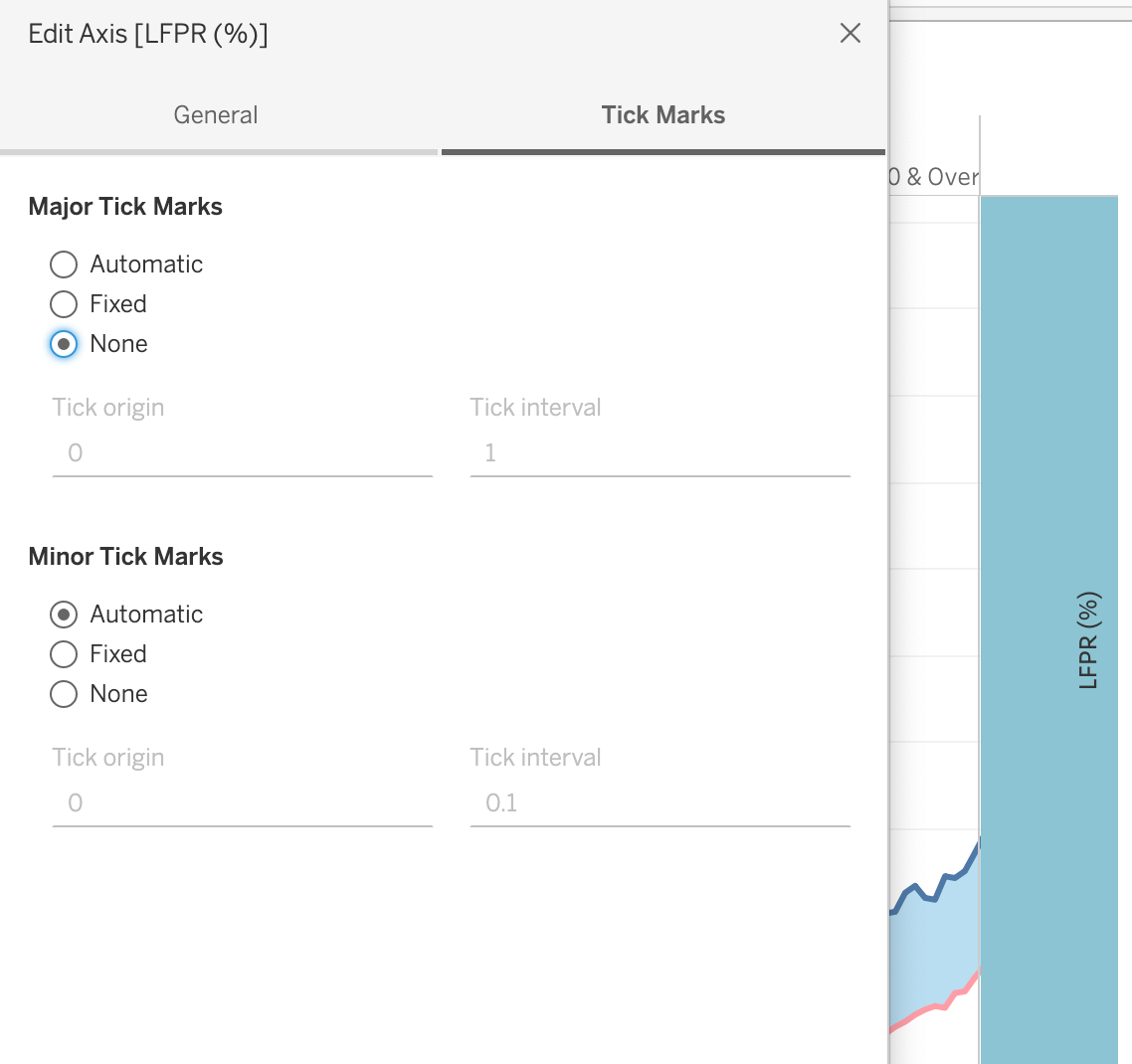Close the Edit Axis dialog

click(x=849, y=34)
